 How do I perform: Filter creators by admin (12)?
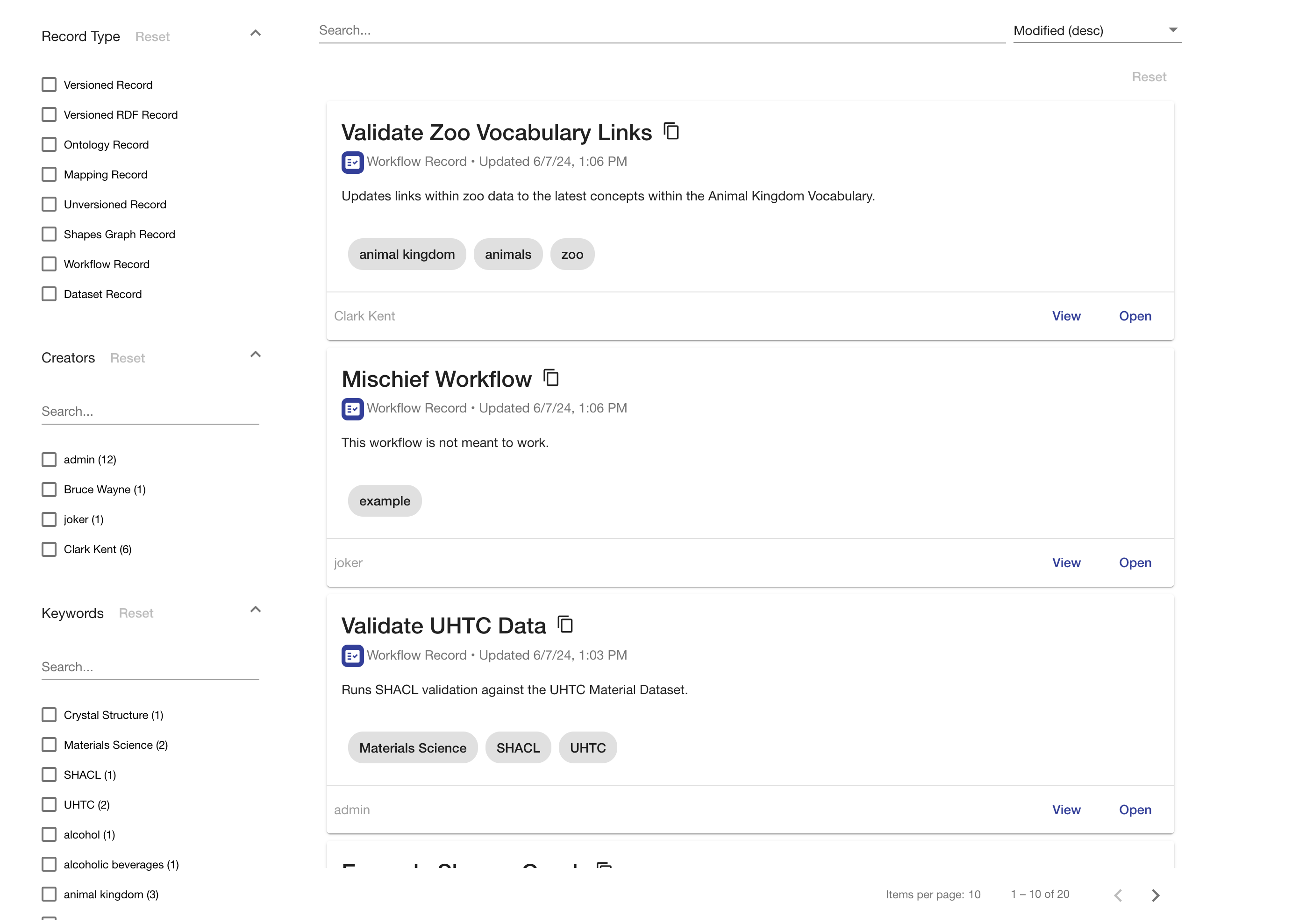click(49, 460)
